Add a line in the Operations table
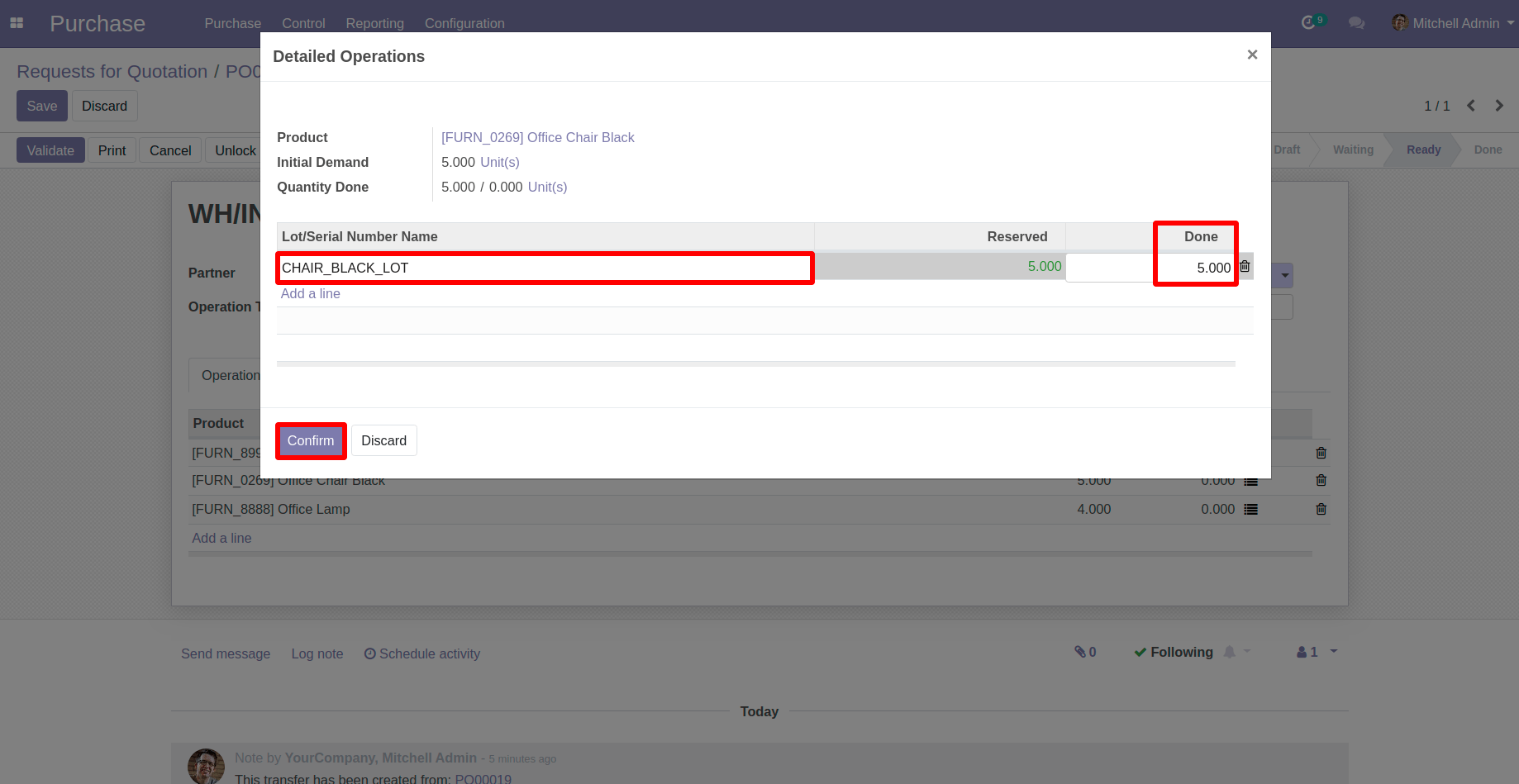Image resolution: width=1519 pixels, height=784 pixels. (221, 538)
